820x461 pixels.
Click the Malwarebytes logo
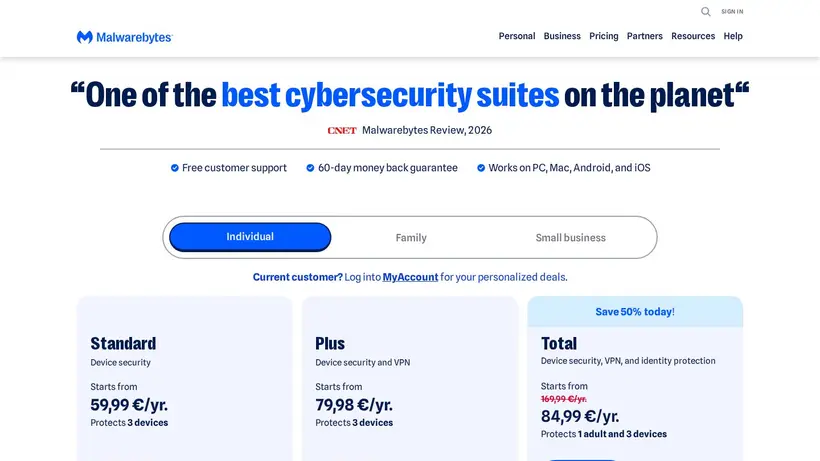[124, 37]
